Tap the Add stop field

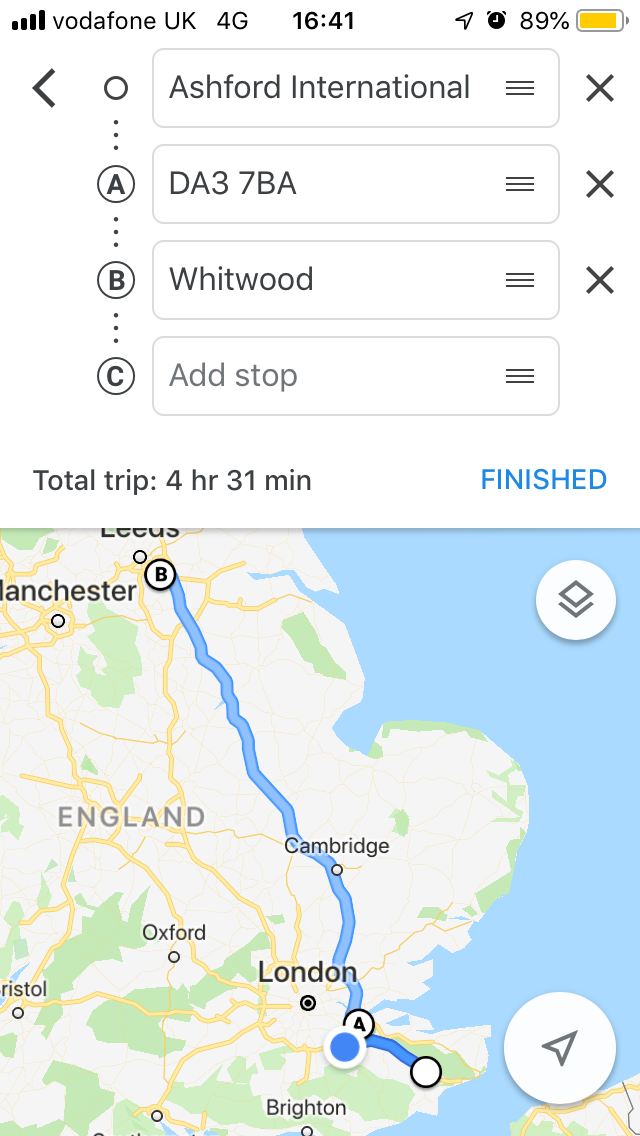point(355,375)
